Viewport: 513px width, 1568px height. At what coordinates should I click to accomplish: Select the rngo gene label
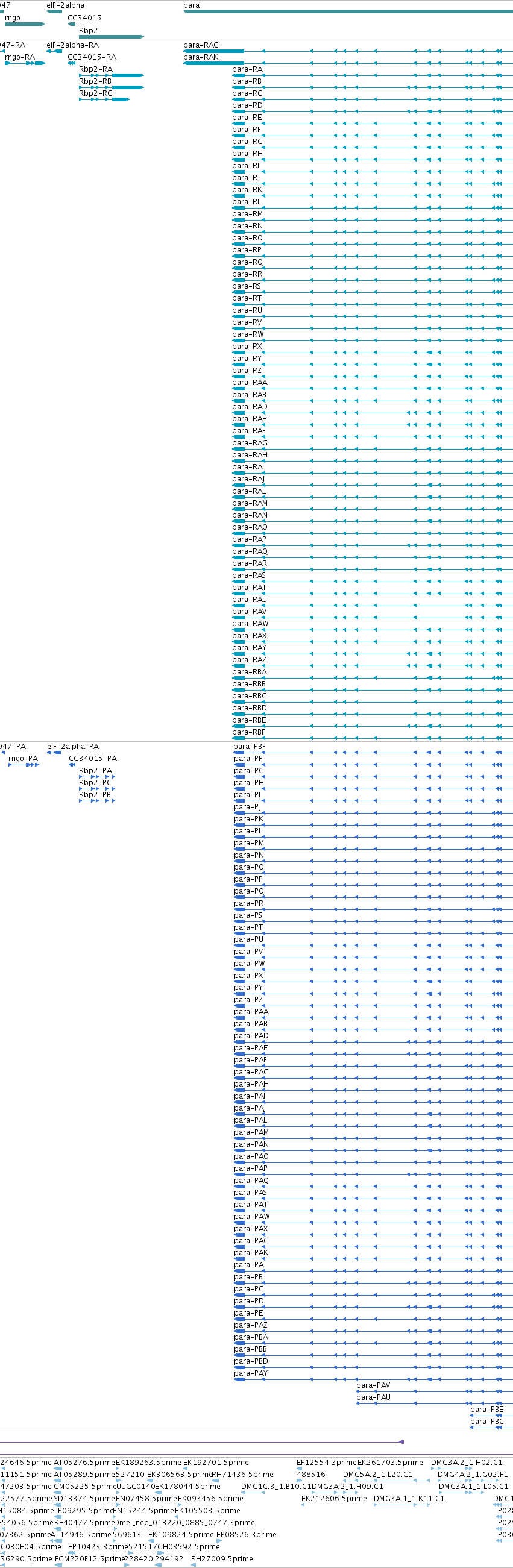[x=12, y=18]
